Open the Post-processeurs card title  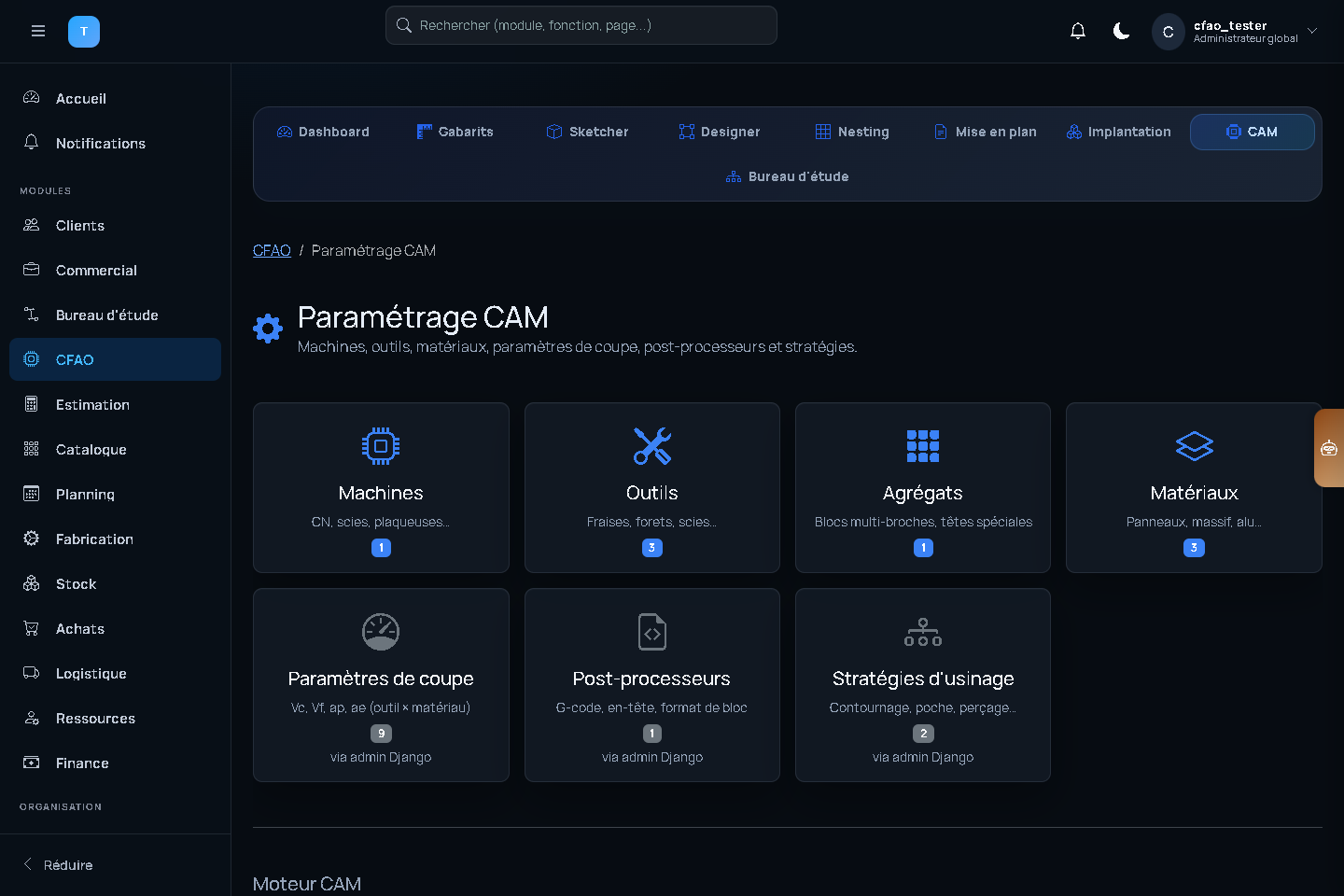pyautogui.click(x=652, y=679)
